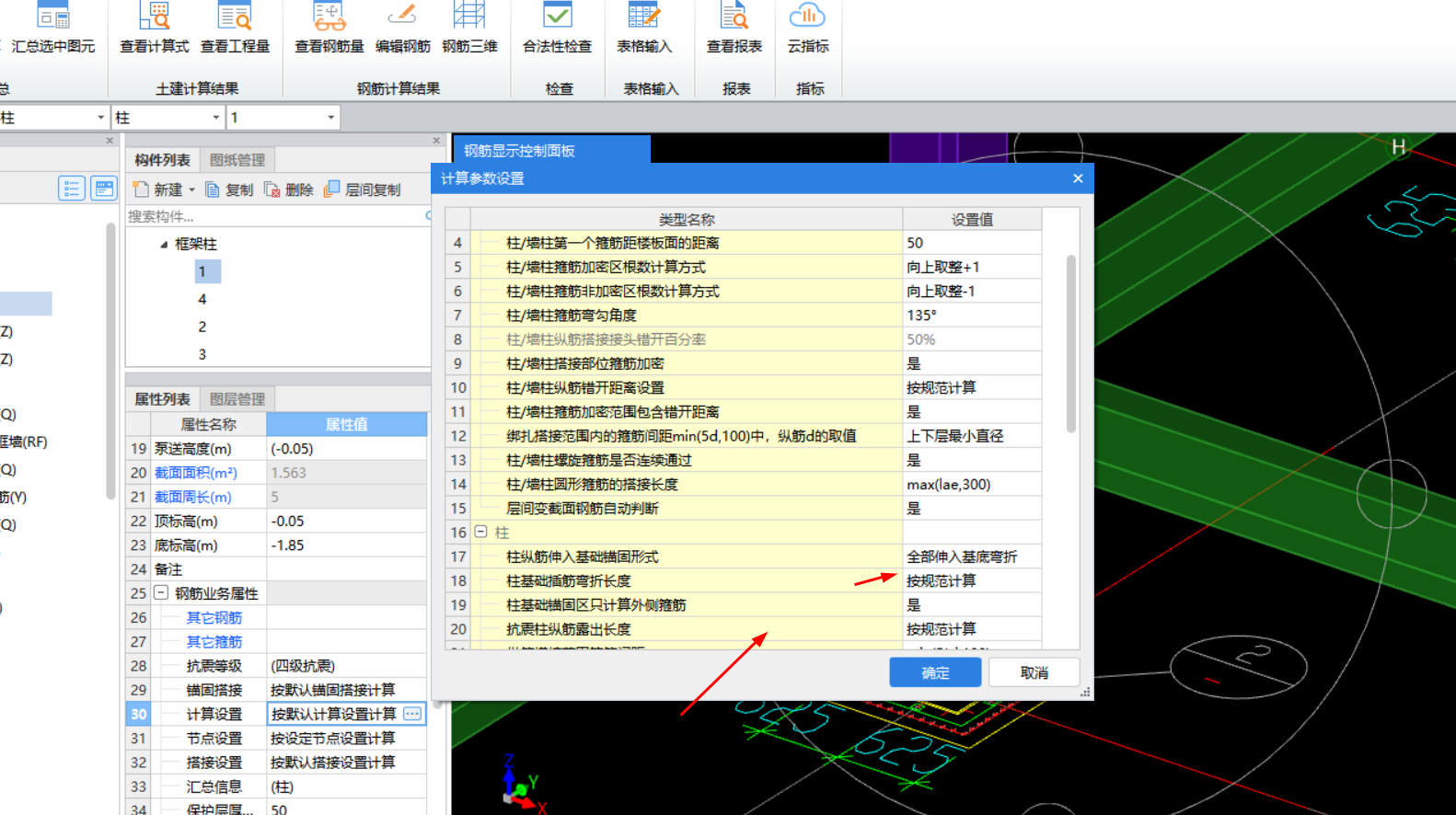This screenshot has width=1456, height=815.
Task: Click 属性值 column header
Action: click(346, 424)
